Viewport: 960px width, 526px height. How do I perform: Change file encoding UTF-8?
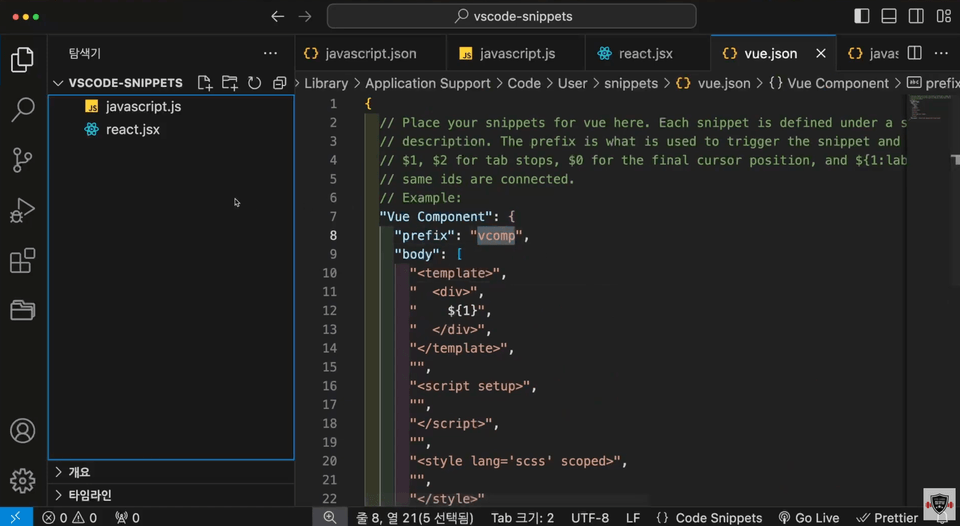coord(590,518)
